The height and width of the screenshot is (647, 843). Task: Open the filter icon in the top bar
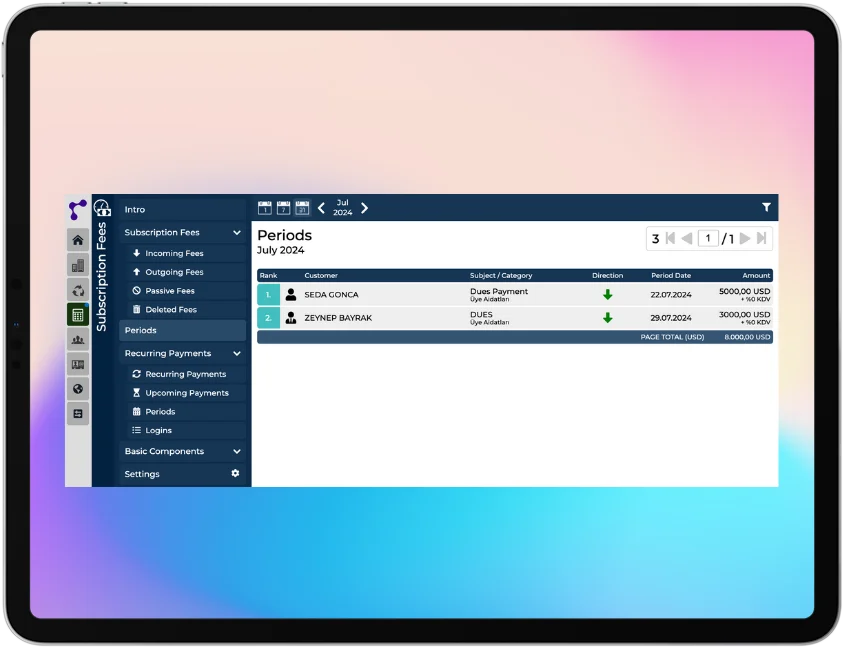766,207
